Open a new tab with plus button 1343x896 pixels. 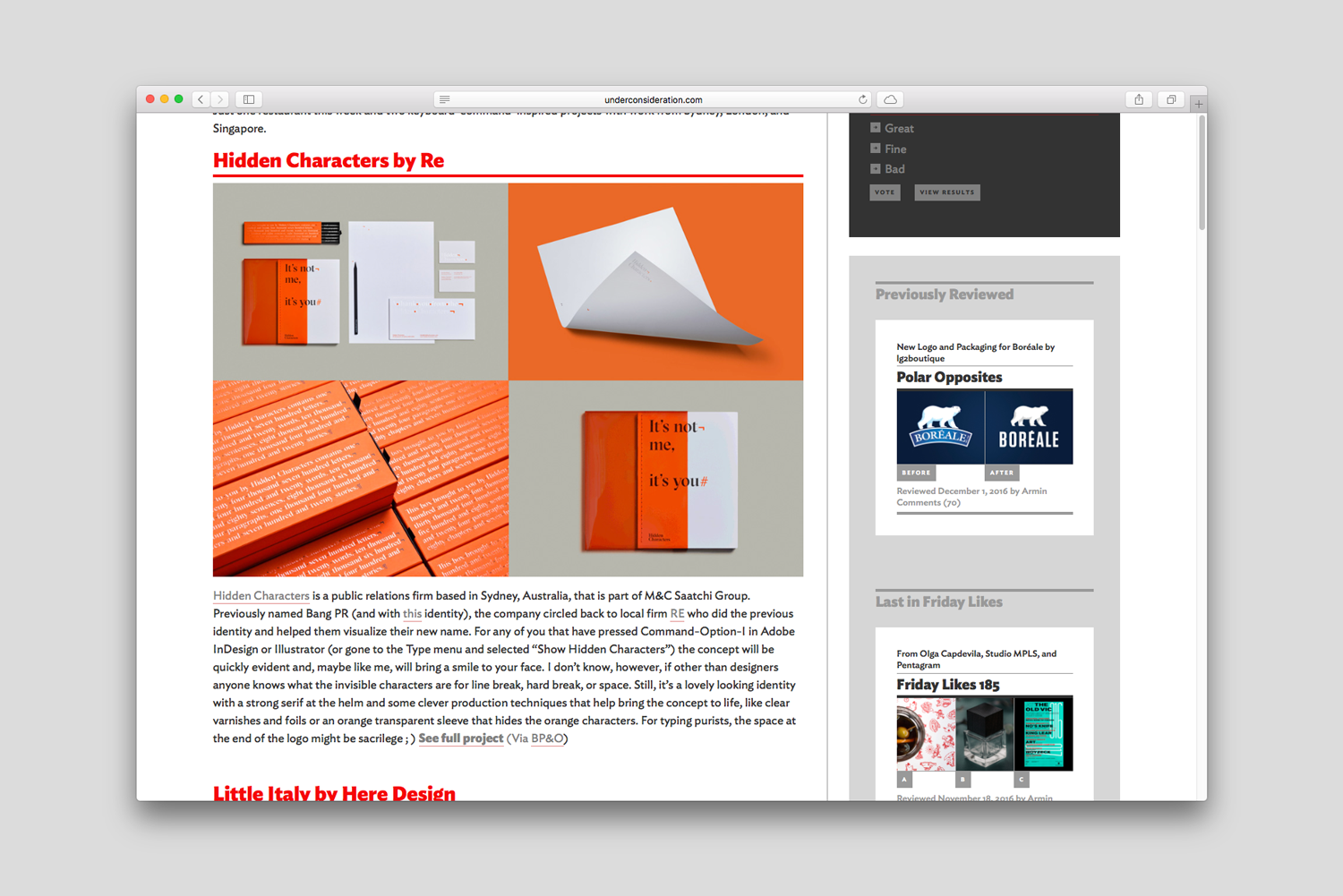[x=1199, y=104]
